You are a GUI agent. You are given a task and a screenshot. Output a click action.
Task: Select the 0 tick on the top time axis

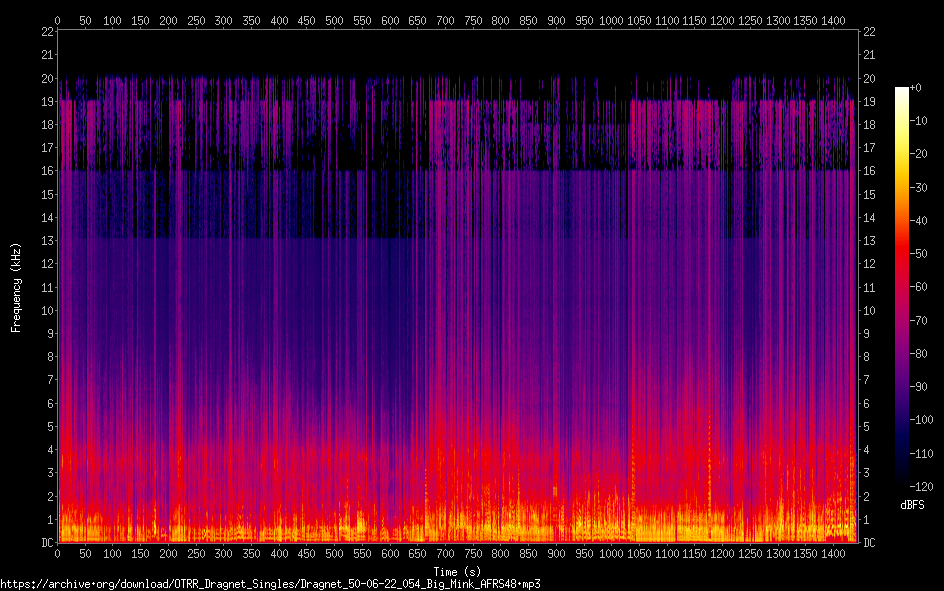click(x=58, y=20)
